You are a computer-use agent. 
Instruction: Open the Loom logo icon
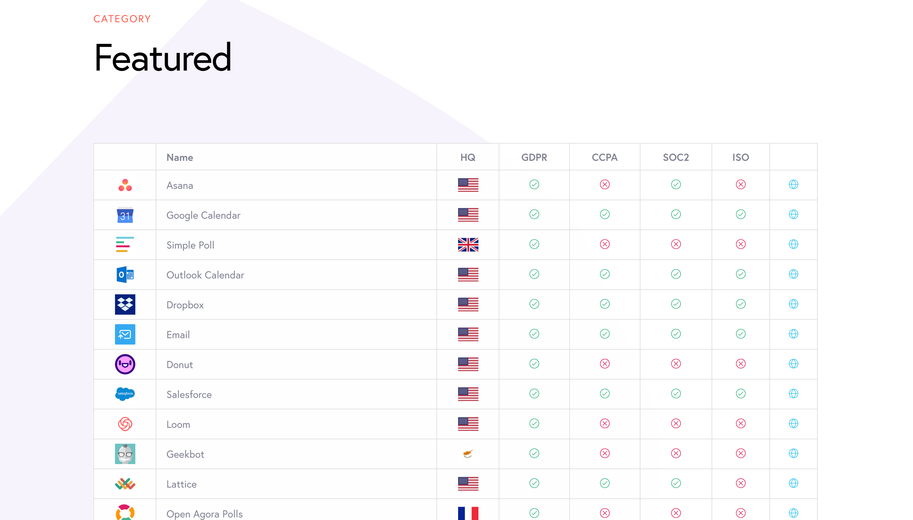(x=125, y=424)
